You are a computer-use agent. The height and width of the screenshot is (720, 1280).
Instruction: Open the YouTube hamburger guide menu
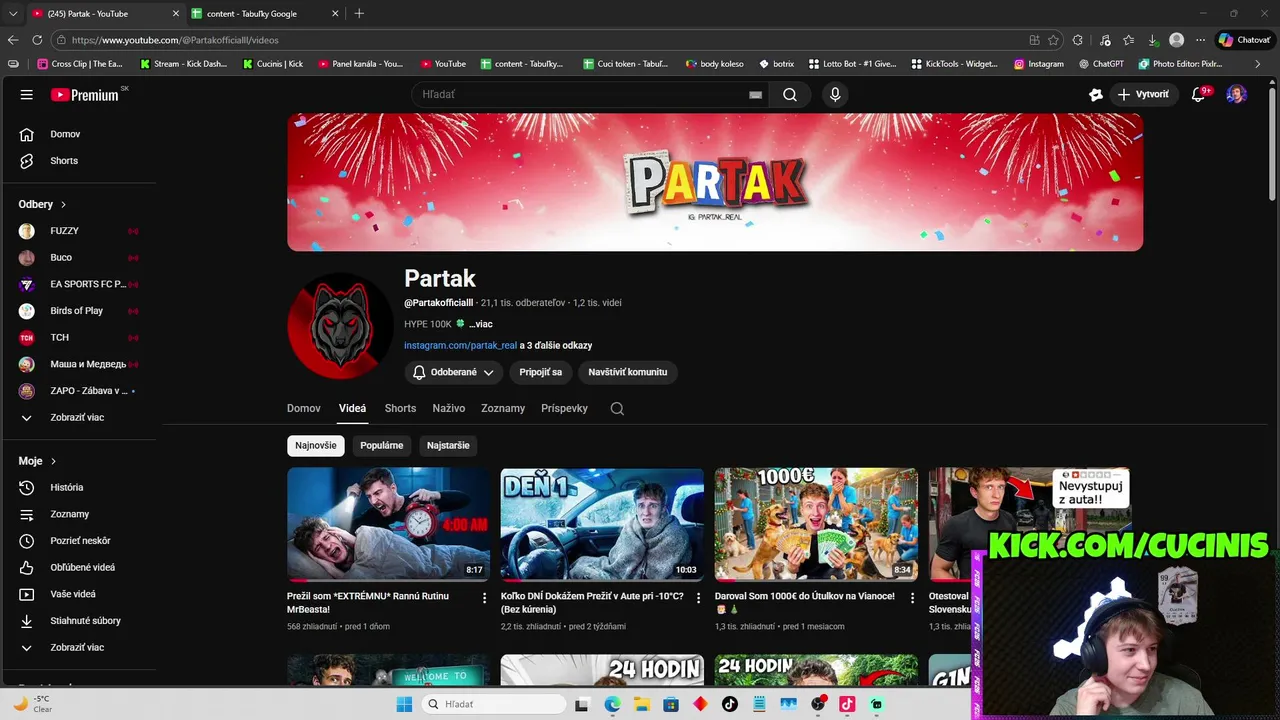pos(27,95)
